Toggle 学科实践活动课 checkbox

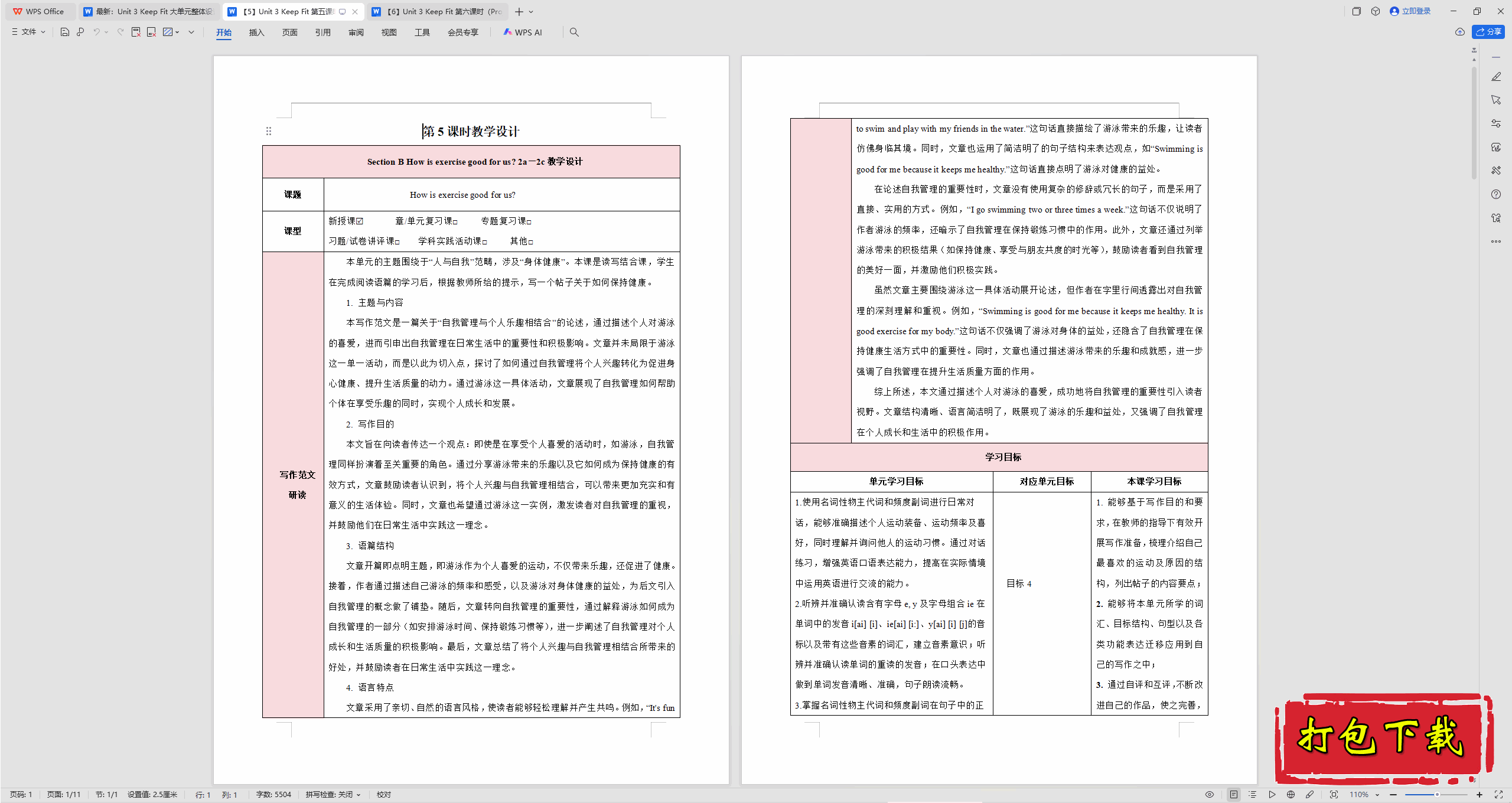coord(485,242)
